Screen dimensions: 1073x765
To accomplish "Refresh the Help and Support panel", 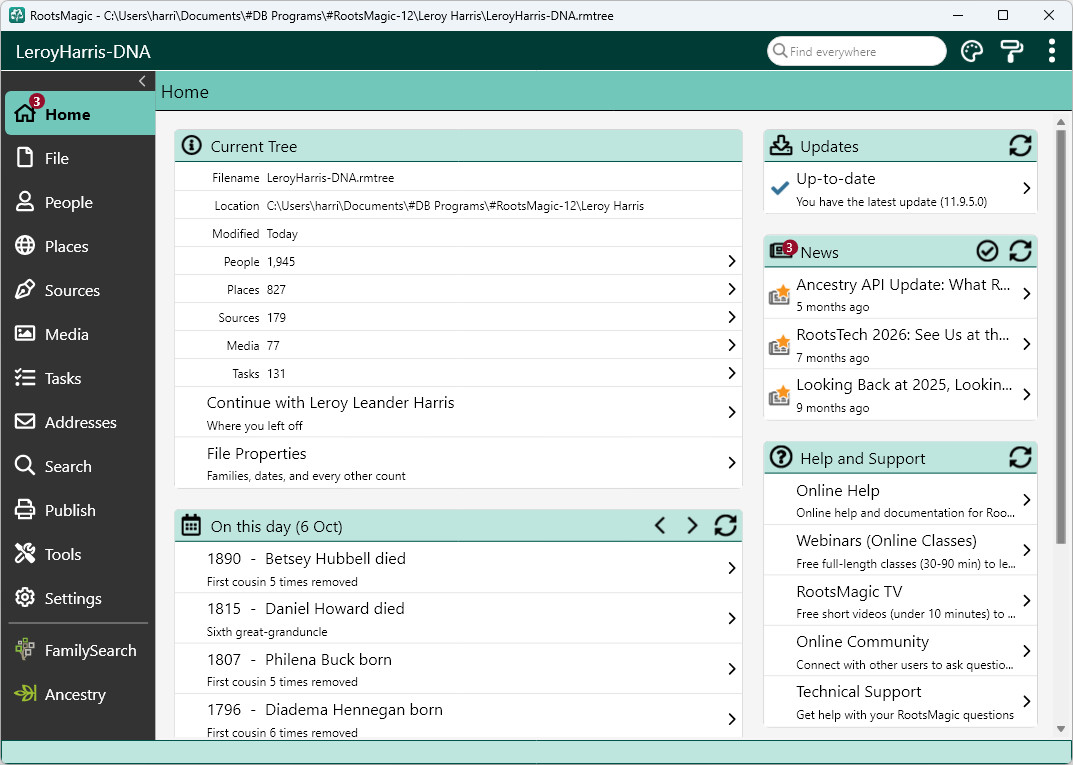I will coord(1020,457).
